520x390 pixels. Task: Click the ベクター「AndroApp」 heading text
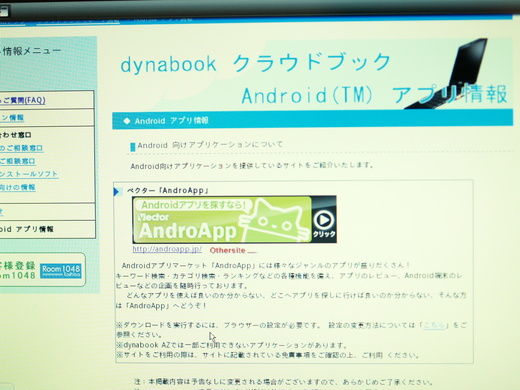pyautogui.click(x=168, y=191)
